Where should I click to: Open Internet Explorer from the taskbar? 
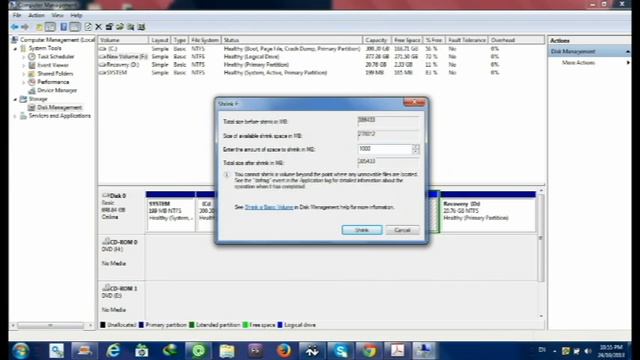pyautogui.click(x=113, y=351)
